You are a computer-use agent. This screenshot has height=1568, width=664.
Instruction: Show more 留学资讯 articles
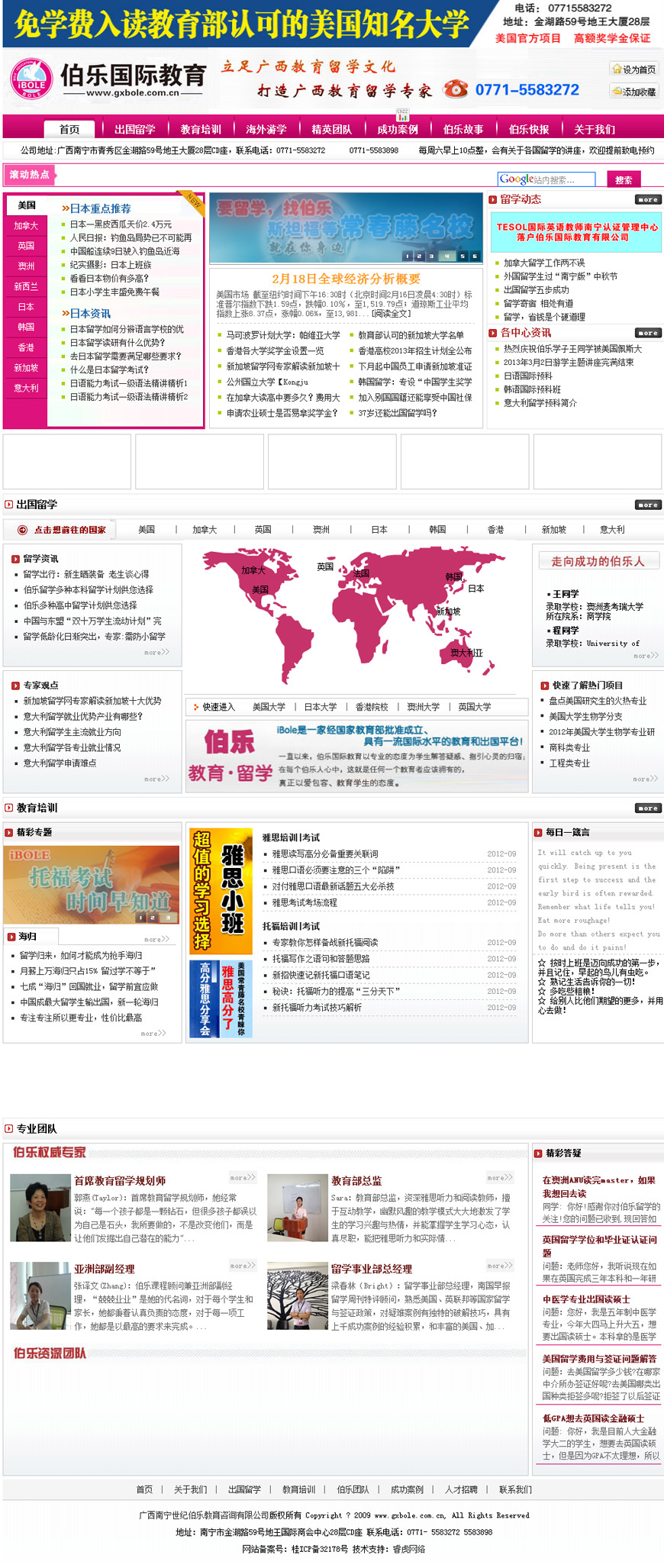156,652
